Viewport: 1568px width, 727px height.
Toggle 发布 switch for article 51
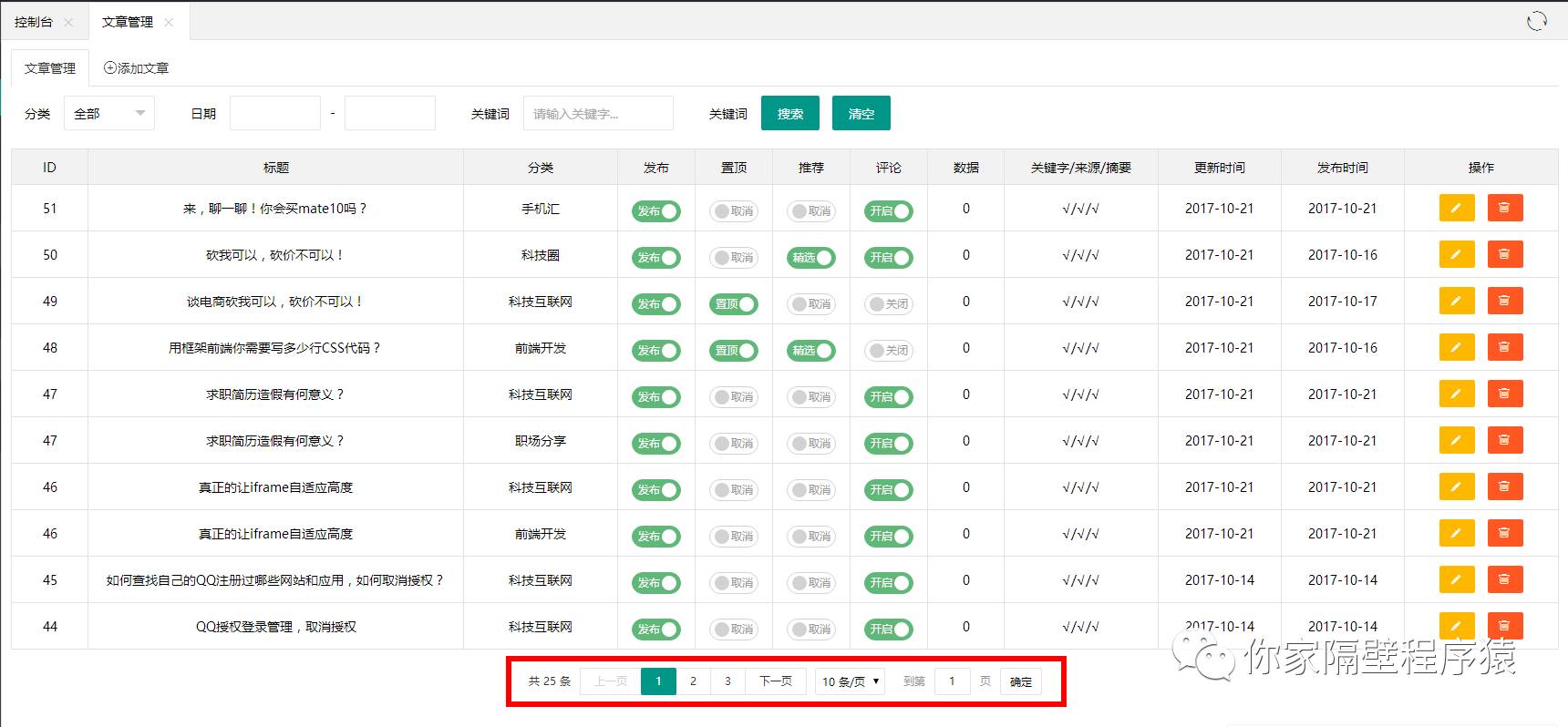(656, 211)
